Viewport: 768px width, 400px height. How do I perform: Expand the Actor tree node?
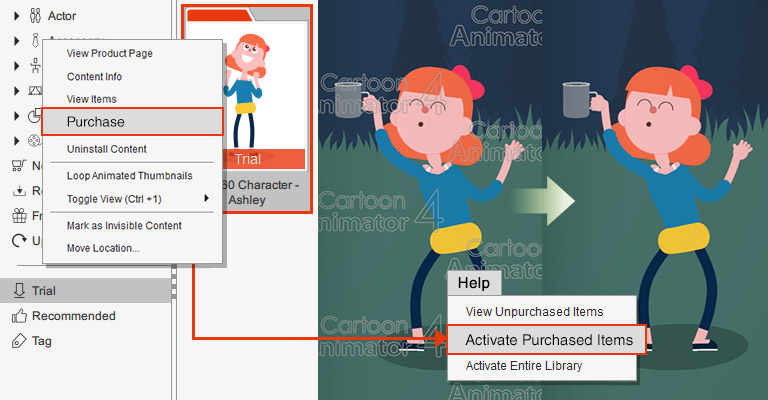[x=16, y=16]
